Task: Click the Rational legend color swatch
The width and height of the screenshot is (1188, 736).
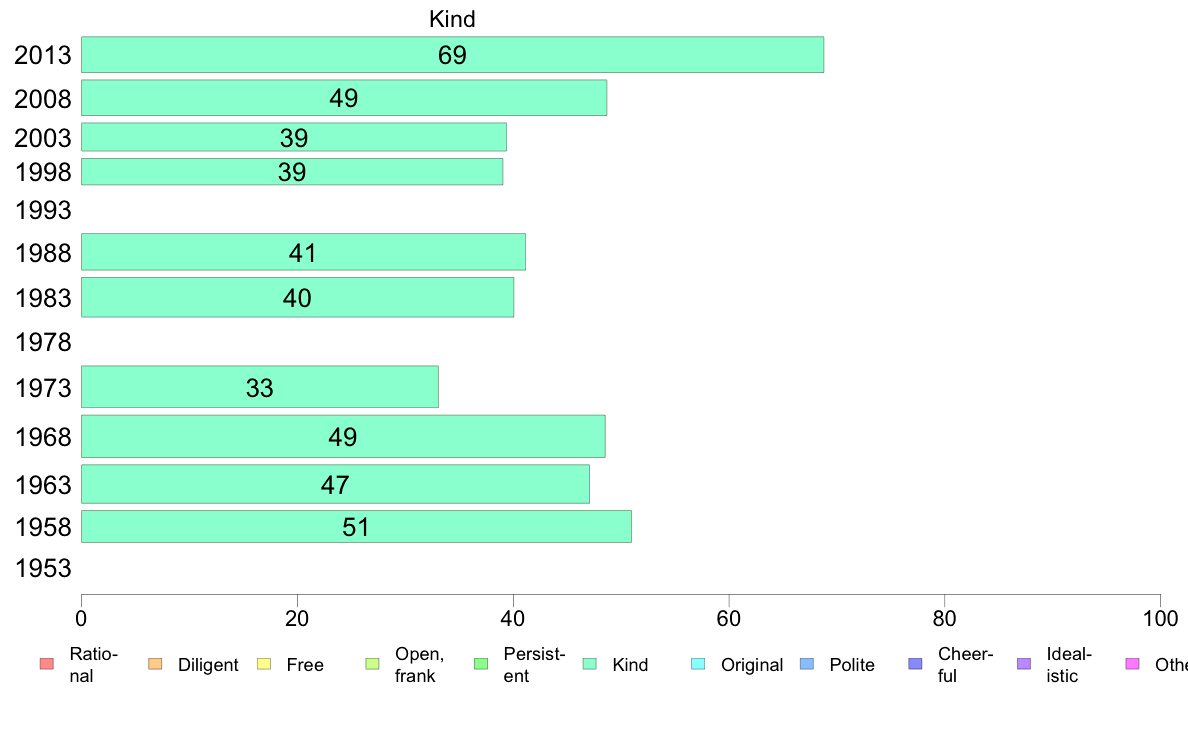Action: [x=47, y=664]
